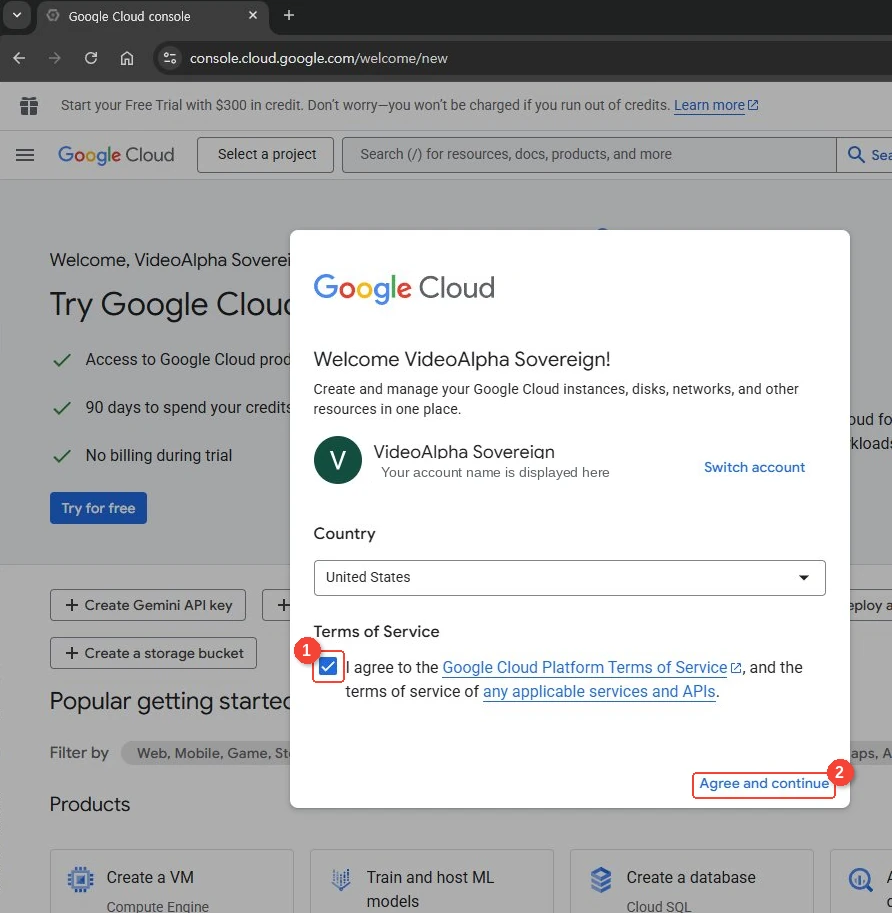The height and width of the screenshot is (913, 892).
Task: Open Train and host ML models card
Action: [x=431, y=882]
